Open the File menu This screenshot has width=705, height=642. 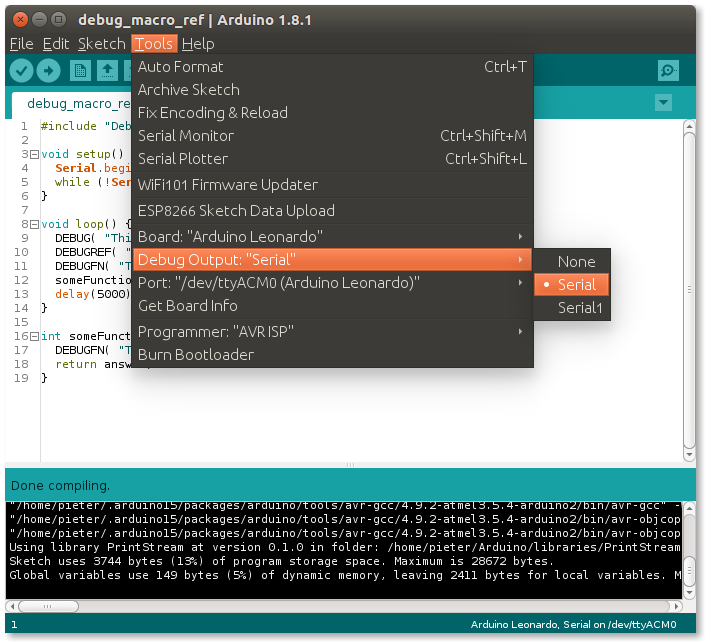pyautogui.click(x=22, y=44)
